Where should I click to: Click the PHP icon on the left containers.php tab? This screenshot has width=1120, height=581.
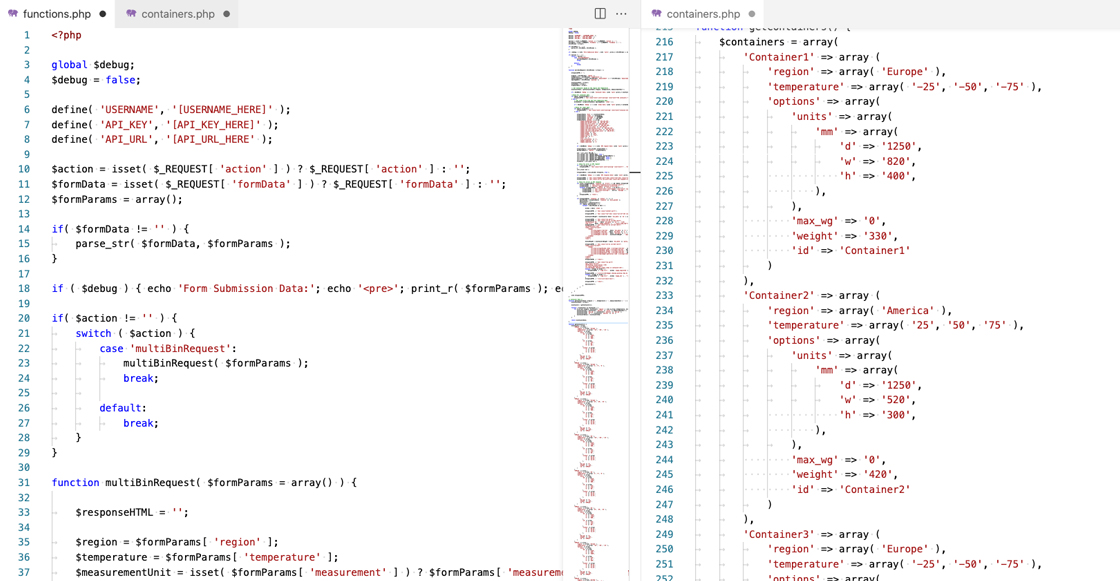pyautogui.click(x=132, y=14)
